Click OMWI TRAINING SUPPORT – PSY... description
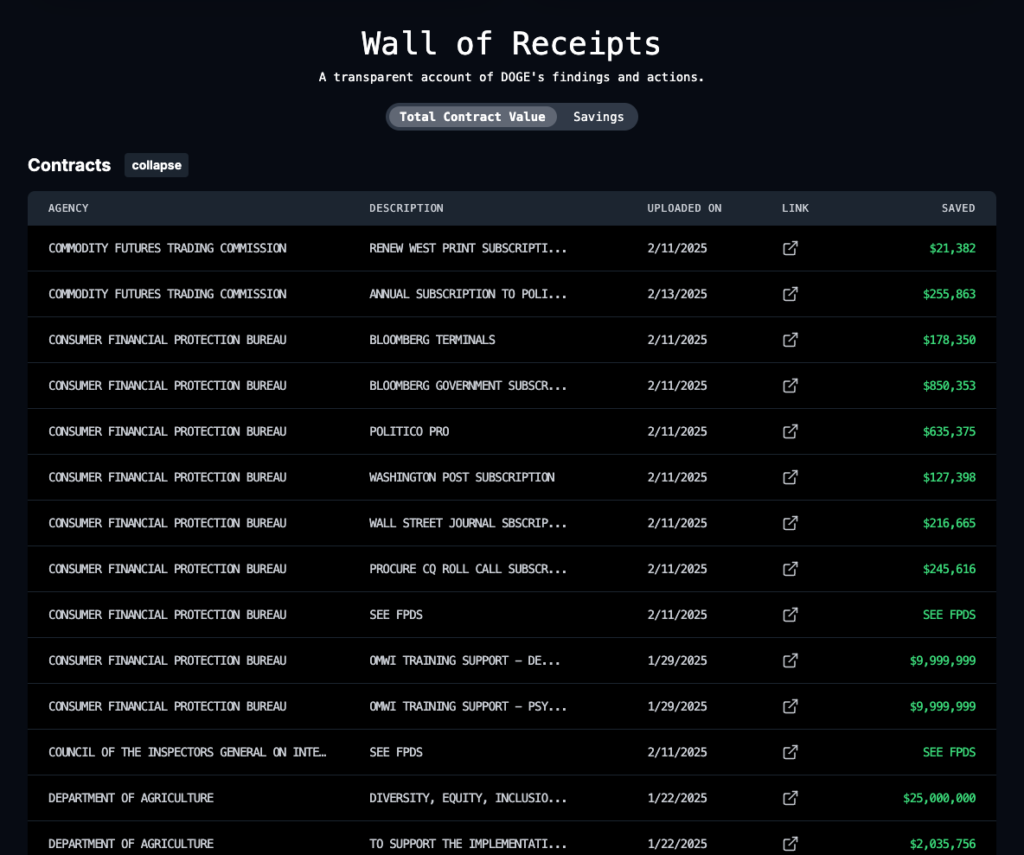Screen dimensions: 1024x855 [x=468, y=706]
